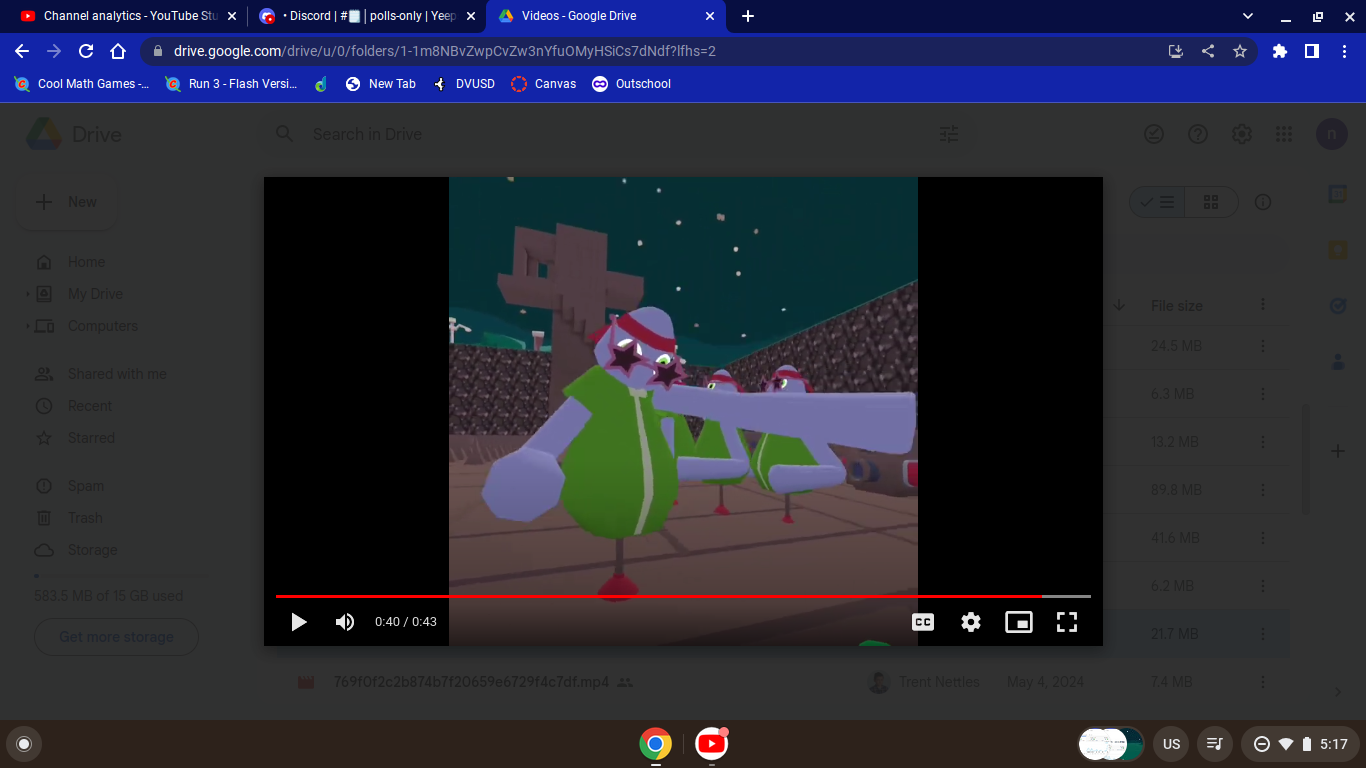Open the Chrome three-dot menu
1366x768 pixels.
click(1344, 51)
